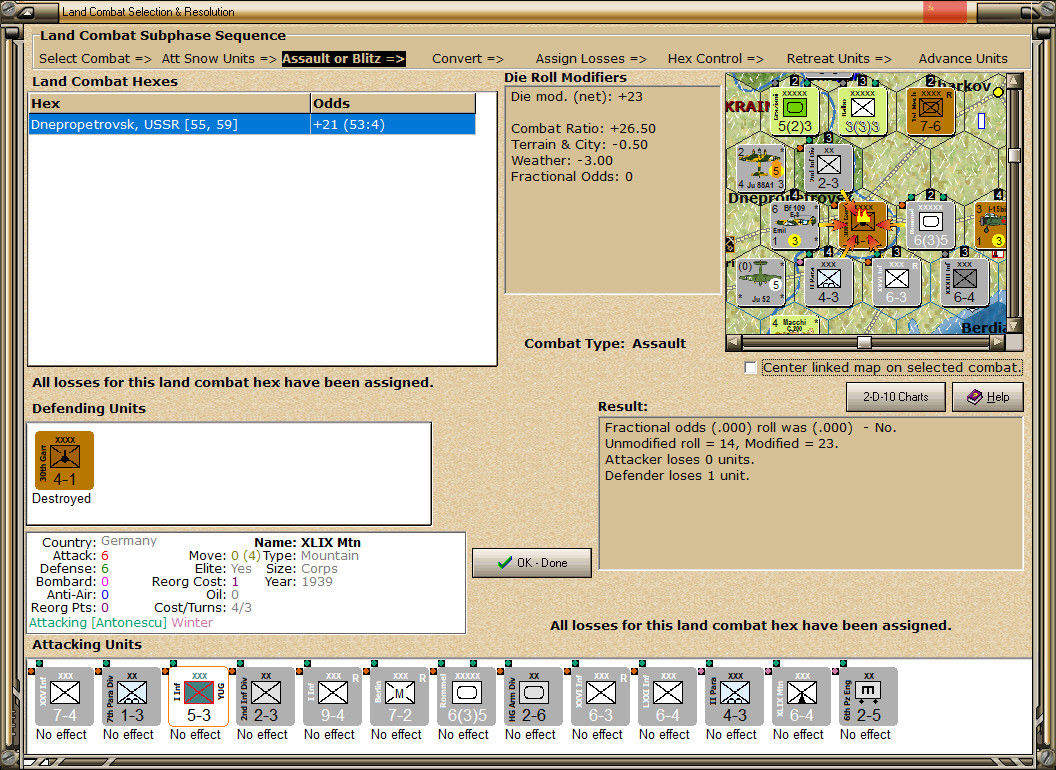Select the XXV Inf 7-4 attacking unit

65,697
